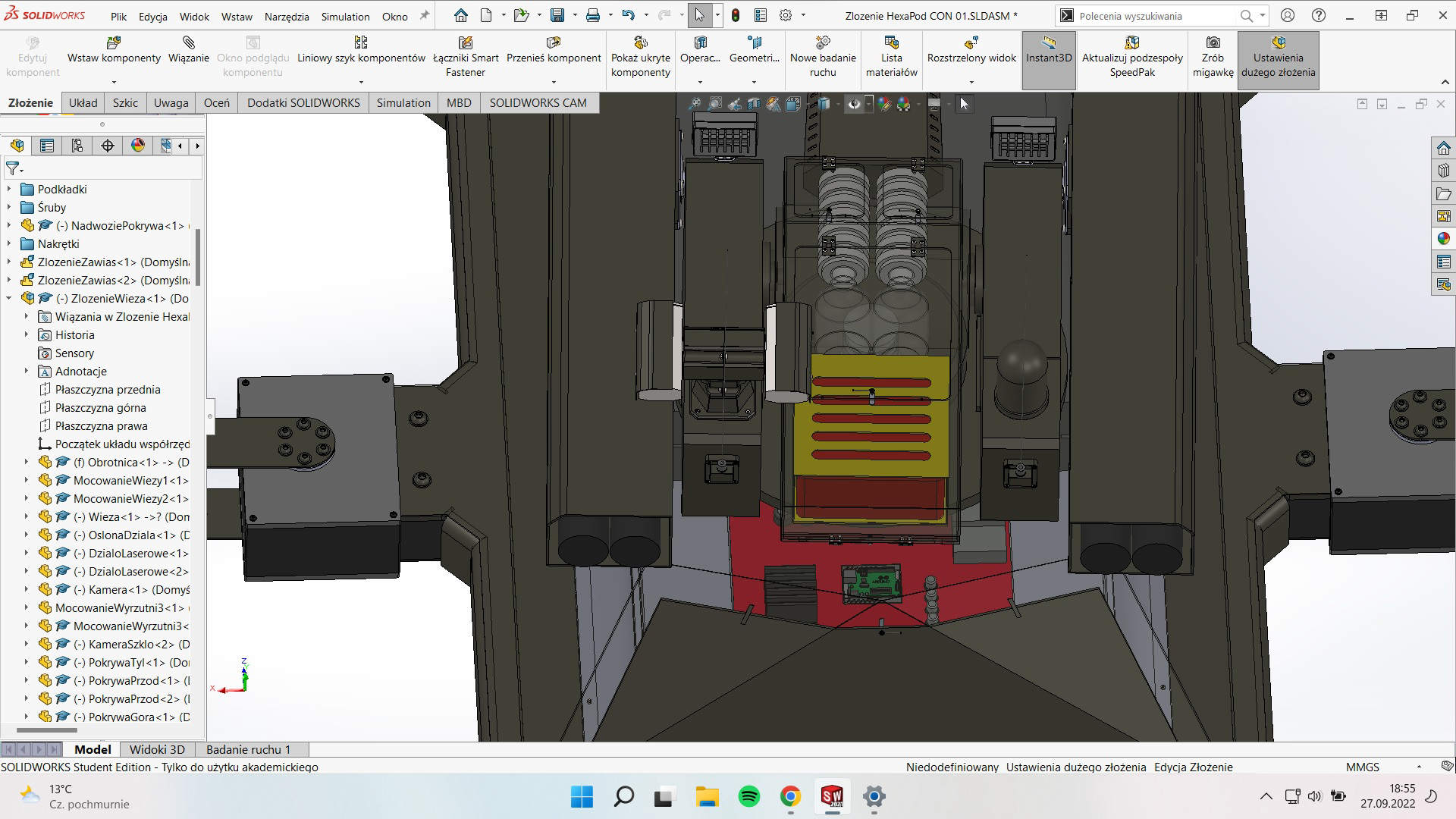Open PropertyManager tab in feature panel
This screenshot has height=819, width=1456.
click(47, 146)
